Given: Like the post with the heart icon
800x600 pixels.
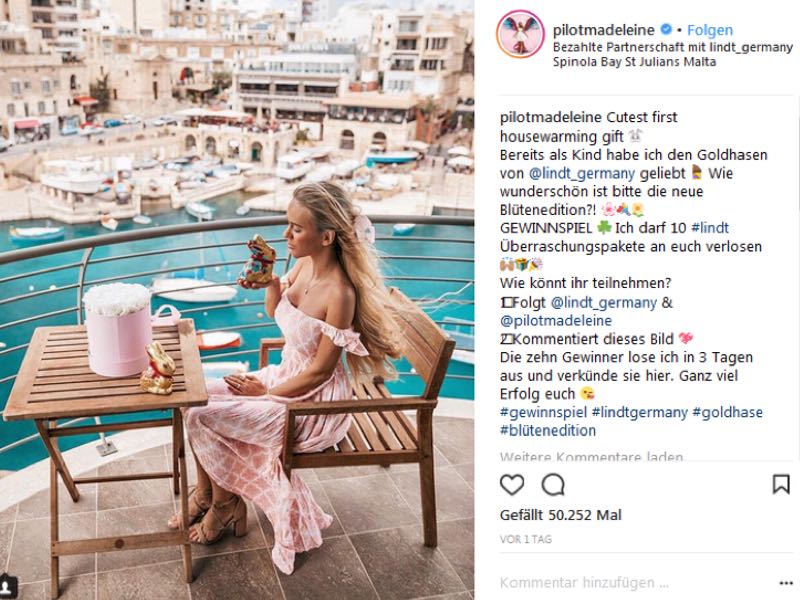Looking at the screenshot, I should 512,485.
